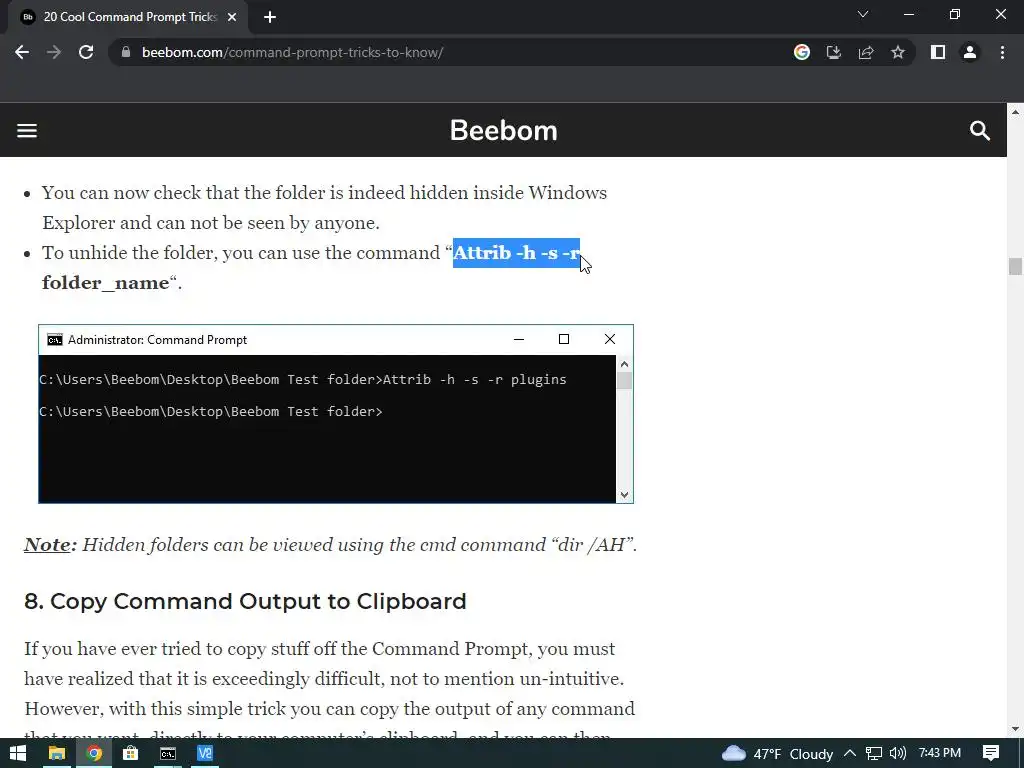Open the Beebom hamburger menu
Viewport: 1024px width, 768px height.
pyautogui.click(x=27, y=131)
